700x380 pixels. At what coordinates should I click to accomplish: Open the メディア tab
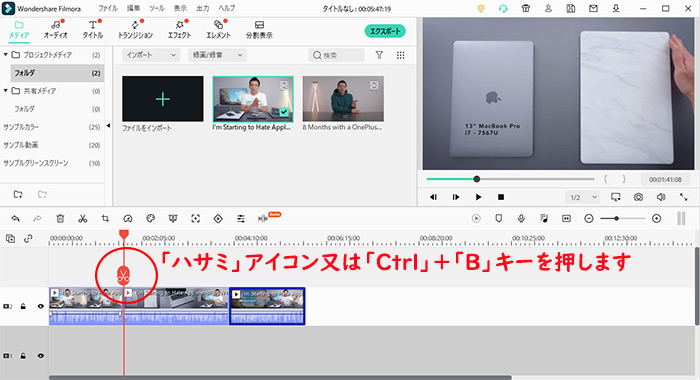pos(19,30)
